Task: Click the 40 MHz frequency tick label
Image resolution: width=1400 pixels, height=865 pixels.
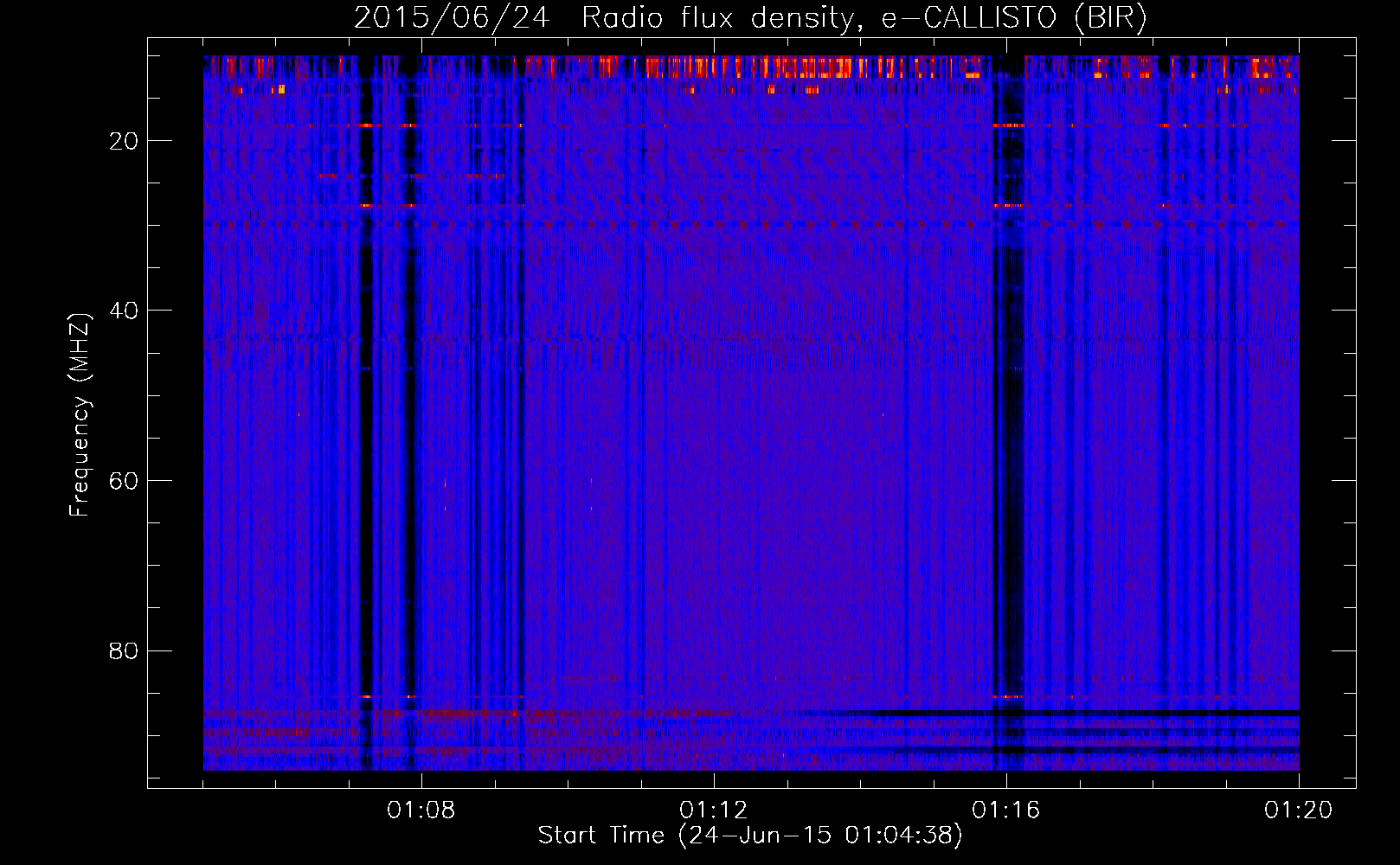Action: (x=124, y=311)
